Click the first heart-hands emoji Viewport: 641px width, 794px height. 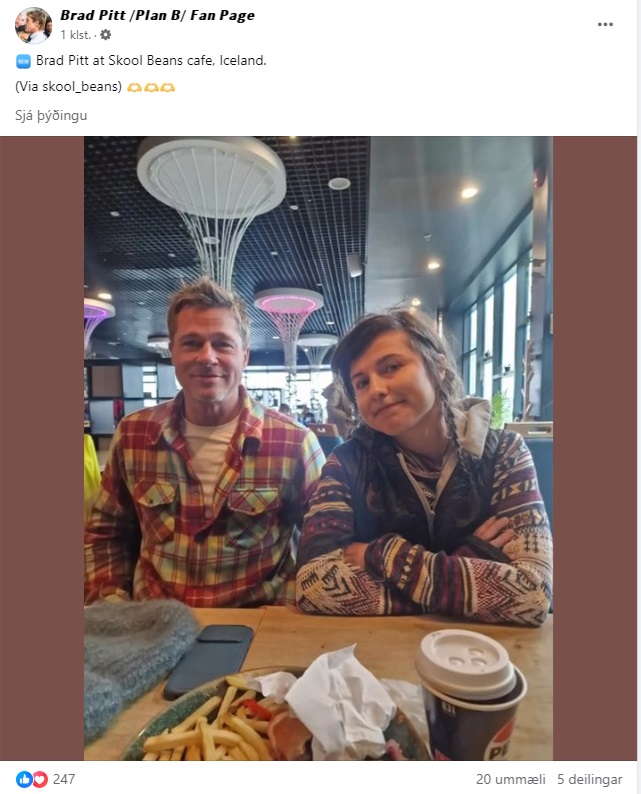[x=134, y=88]
